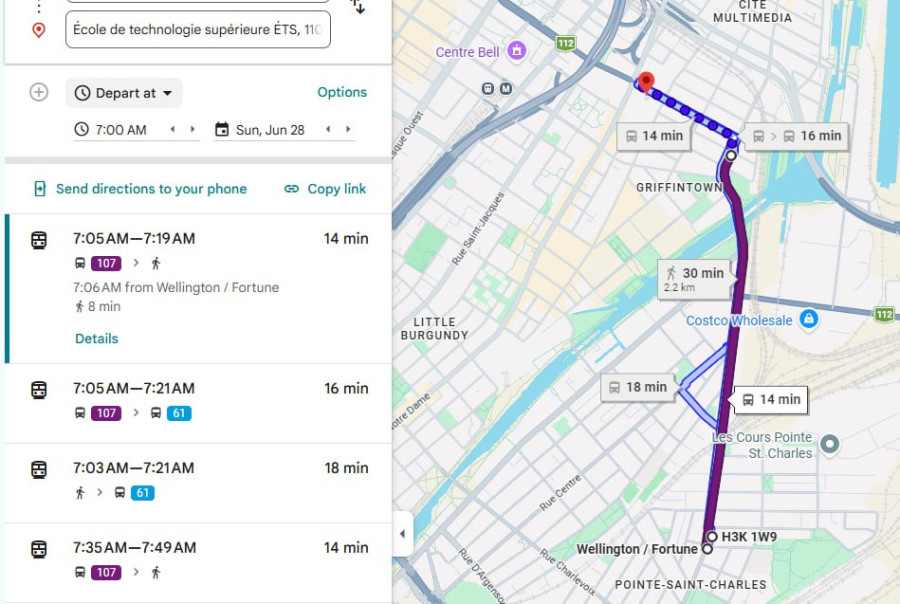Viewport: 900px width, 604px height.
Task: Step the departure time back one increment
Action: click(x=173, y=129)
